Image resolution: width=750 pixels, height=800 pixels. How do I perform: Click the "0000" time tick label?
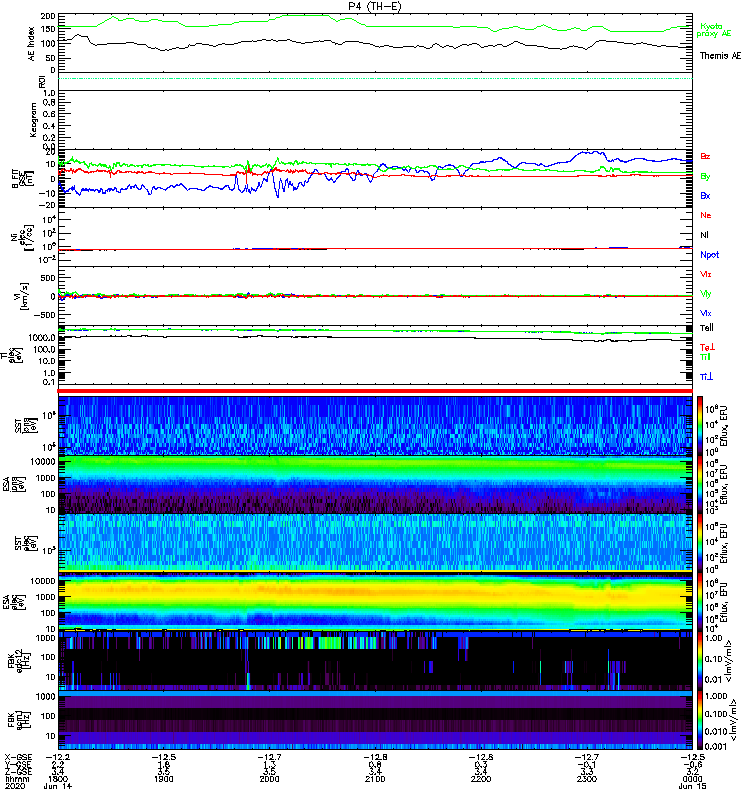692,779
